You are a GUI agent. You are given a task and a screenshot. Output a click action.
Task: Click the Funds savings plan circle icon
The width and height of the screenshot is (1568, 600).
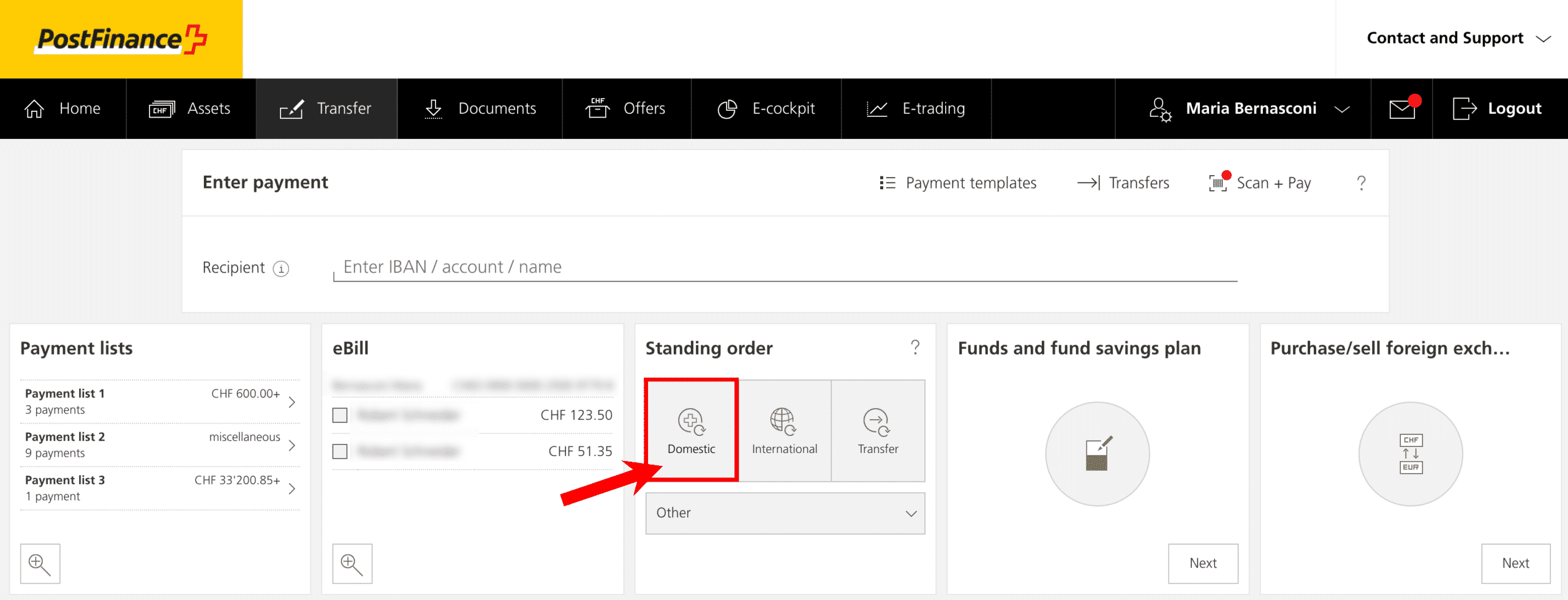click(x=1098, y=454)
